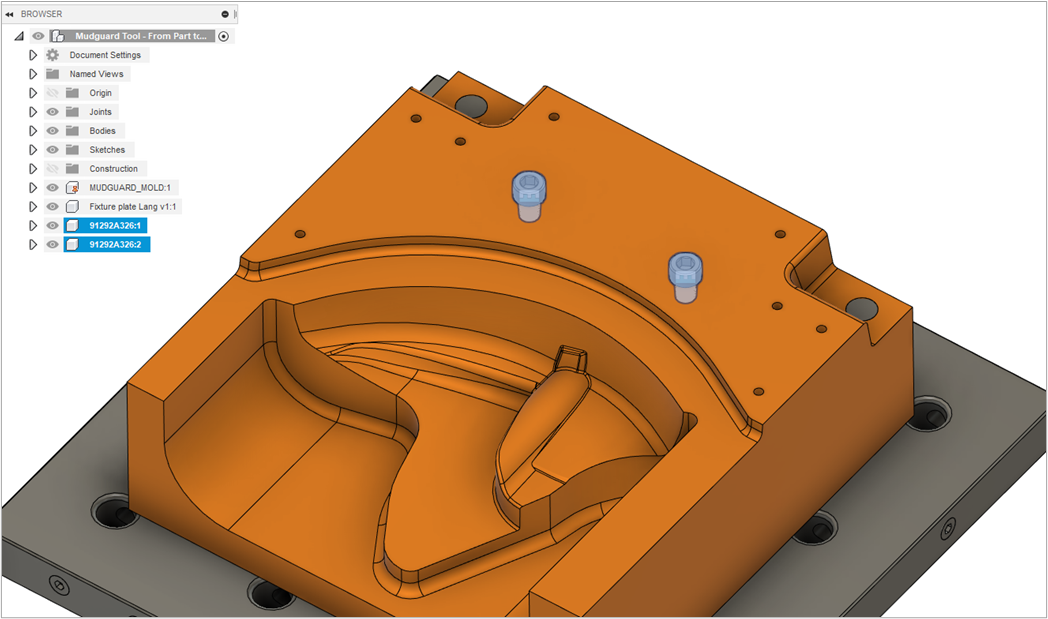Select the highlighted "91292A326:1" label

pyautogui.click(x=115, y=225)
